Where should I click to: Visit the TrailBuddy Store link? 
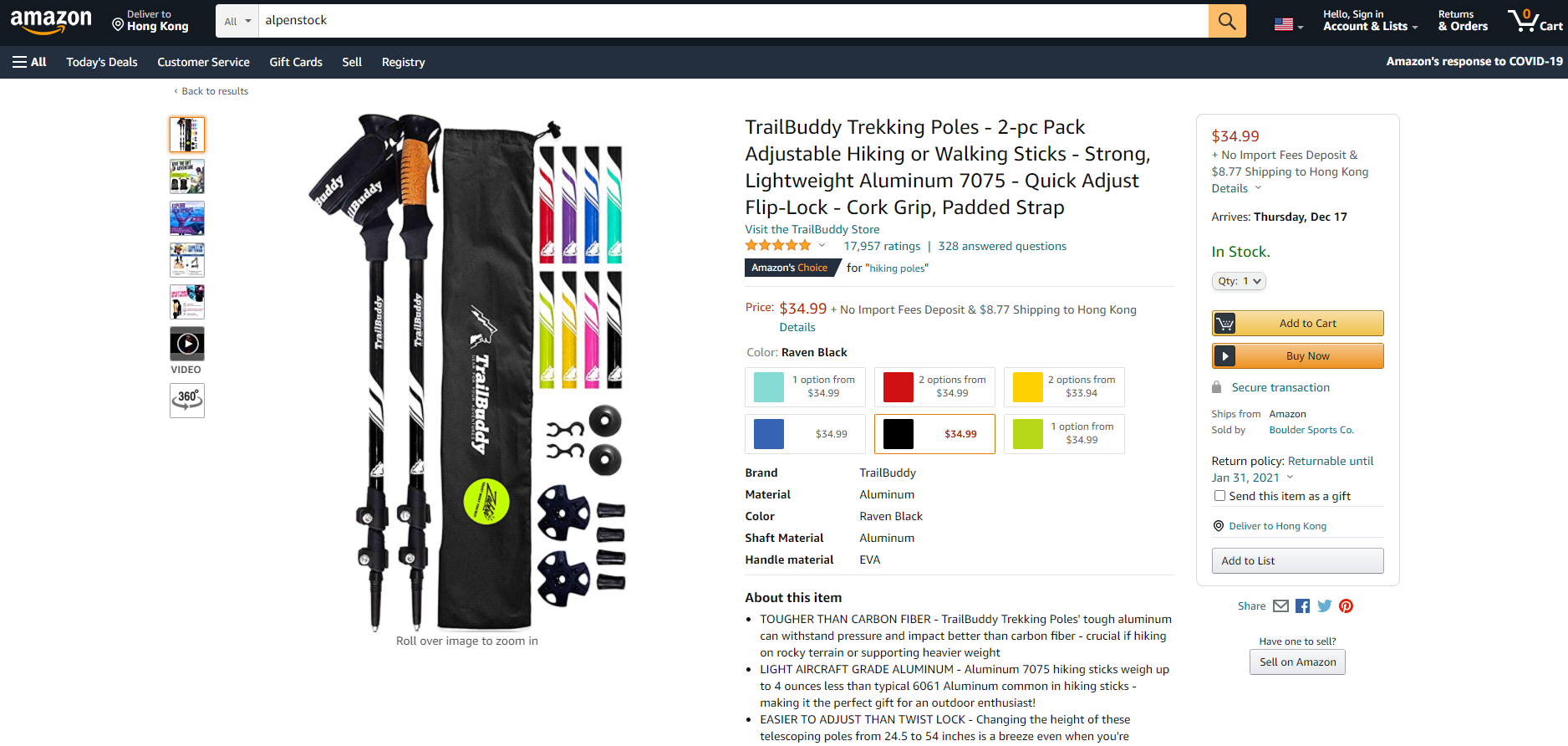[812, 229]
